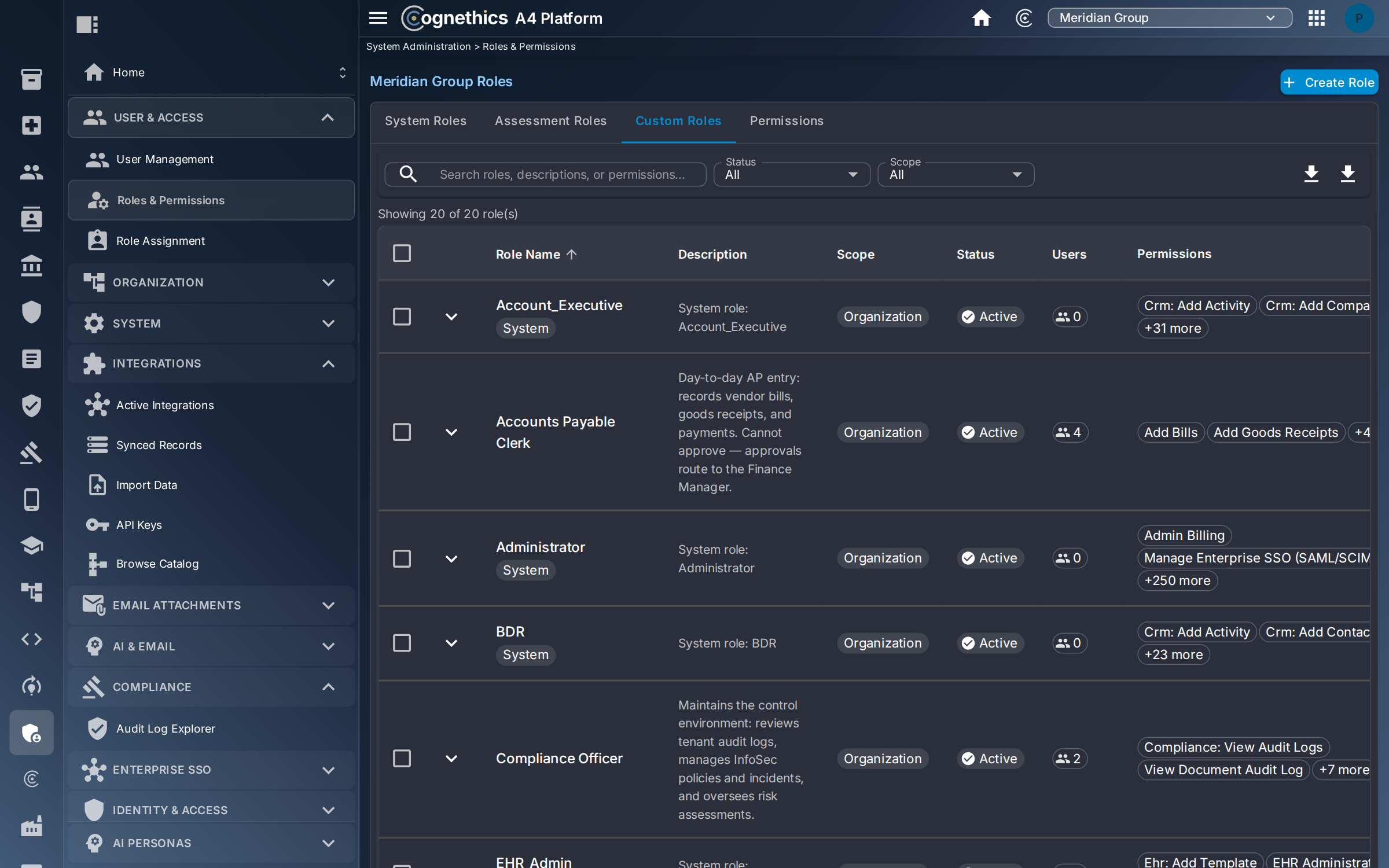Image resolution: width=1389 pixels, height=868 pixels.
Task: Tick the Compliance Officer row checkbox
Action: coord(402,758)
